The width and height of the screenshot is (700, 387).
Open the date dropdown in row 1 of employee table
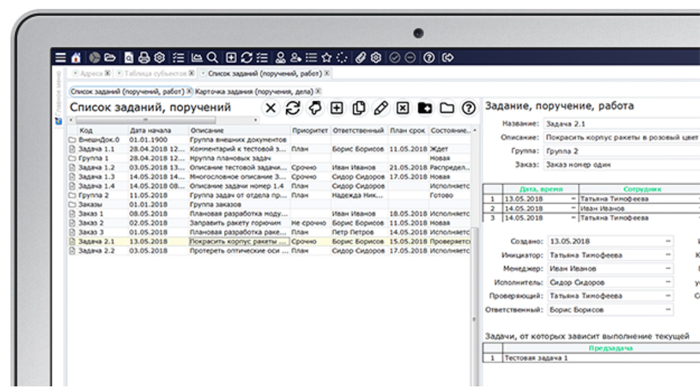[574, 199]
